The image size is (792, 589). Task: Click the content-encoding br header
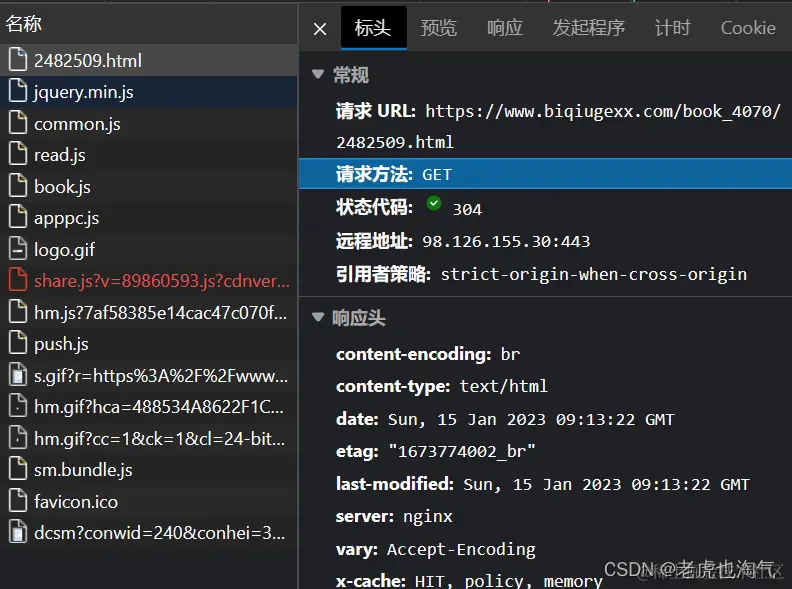pos(428,354)
